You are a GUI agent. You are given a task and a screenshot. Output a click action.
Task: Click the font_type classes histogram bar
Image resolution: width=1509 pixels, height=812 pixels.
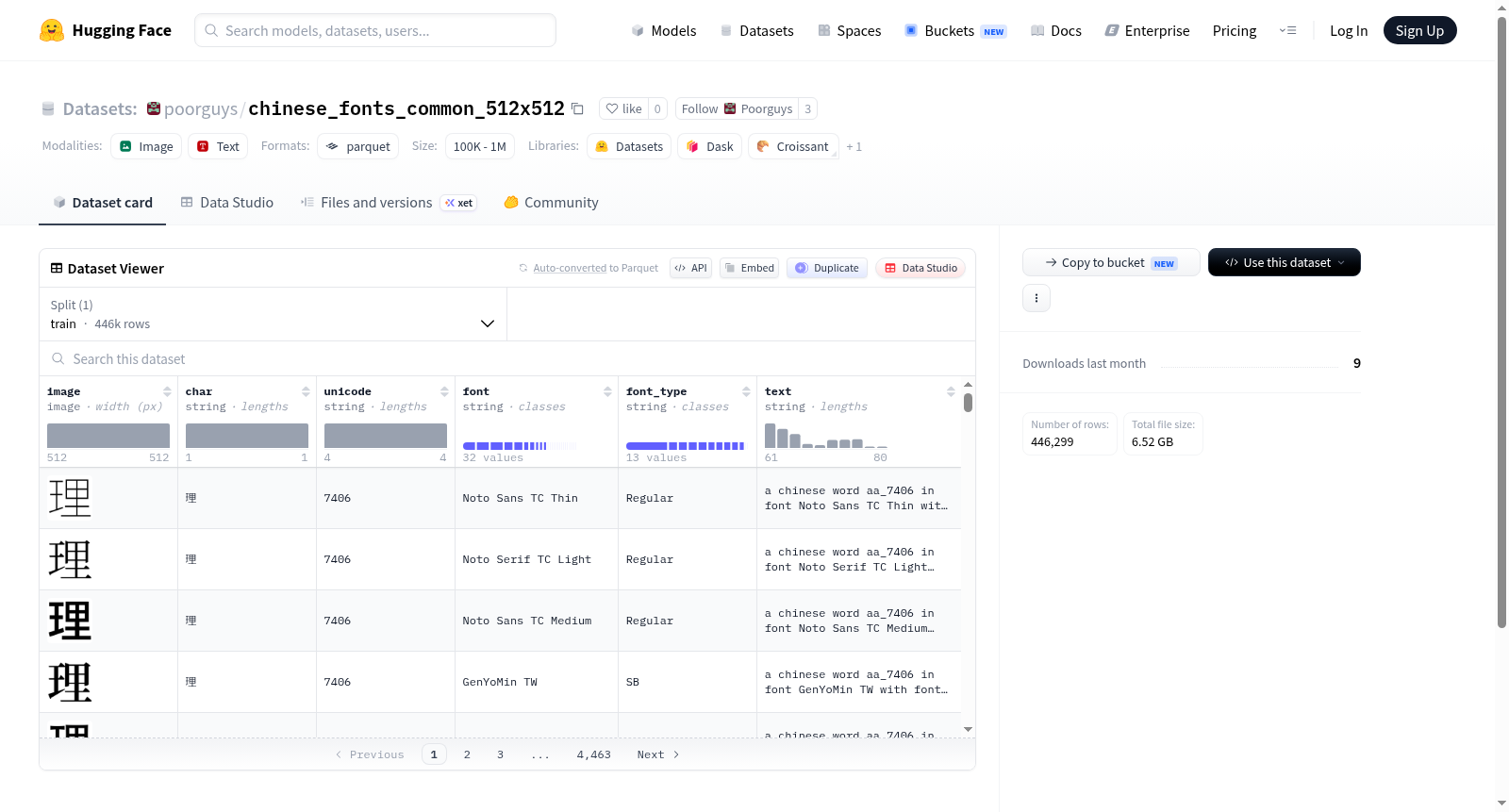coord(686,445)
